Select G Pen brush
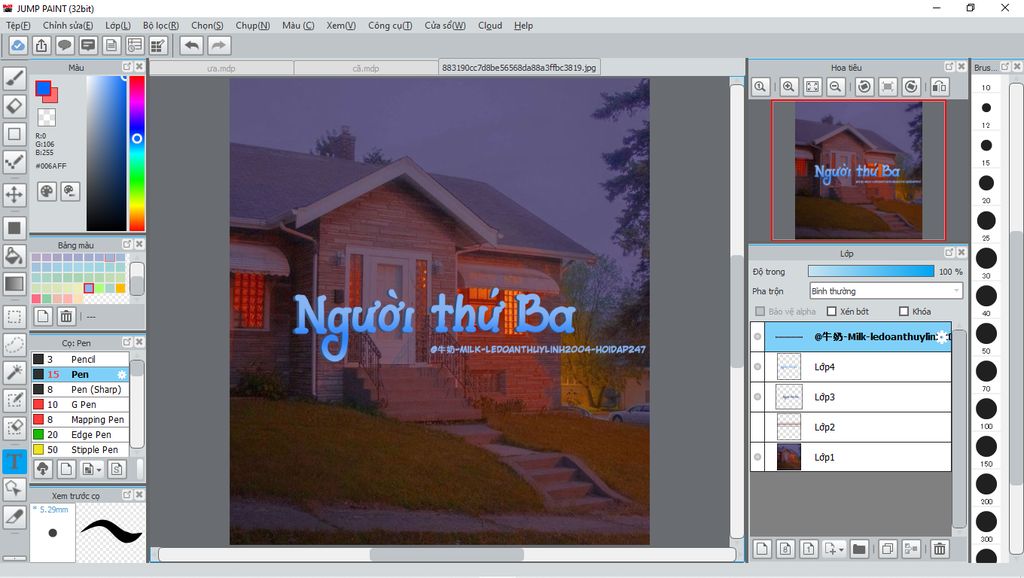 pos(80,404)
